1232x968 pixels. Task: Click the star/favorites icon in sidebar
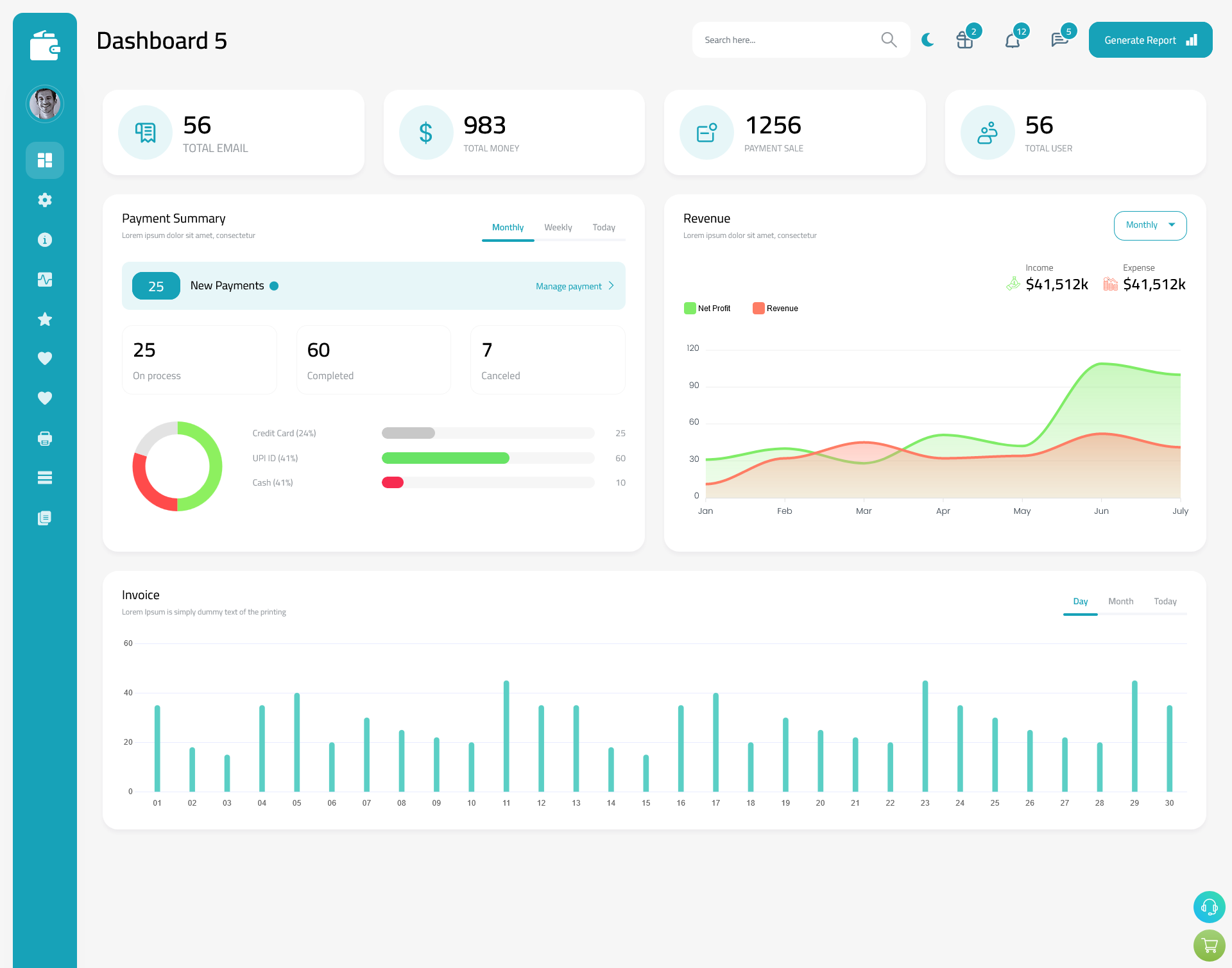pyautogui.click(x=45, y=319)
